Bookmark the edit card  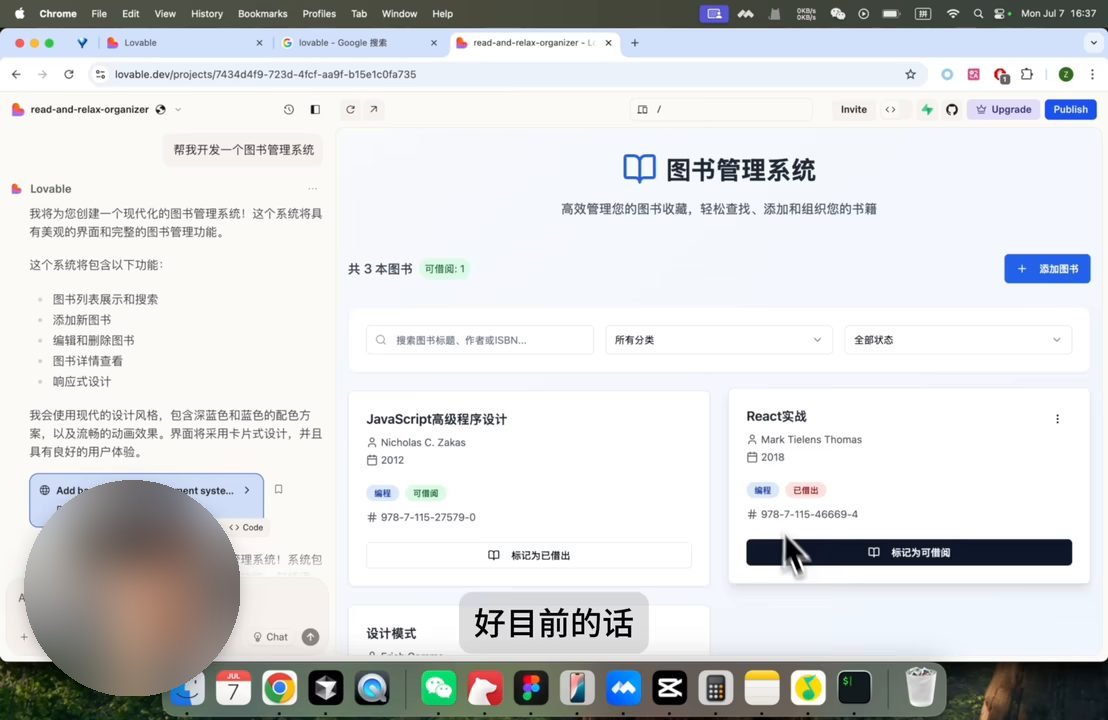click(278, 489)
